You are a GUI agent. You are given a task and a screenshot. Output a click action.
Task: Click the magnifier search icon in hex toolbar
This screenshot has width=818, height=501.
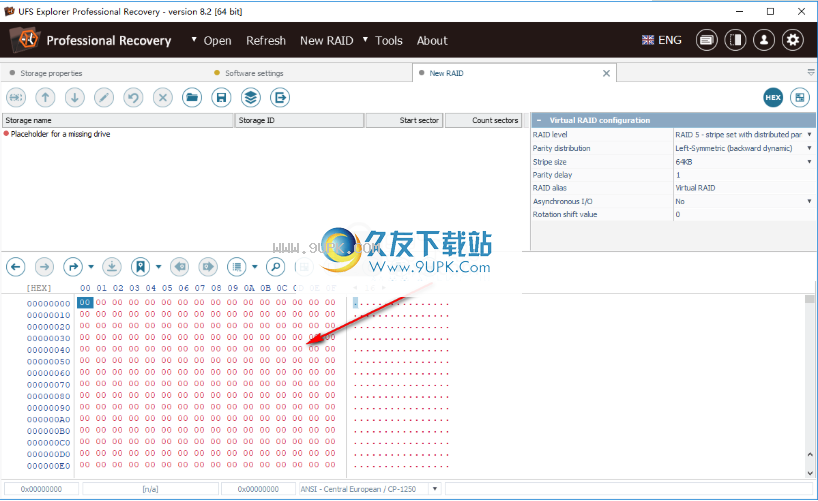[275, 267]
